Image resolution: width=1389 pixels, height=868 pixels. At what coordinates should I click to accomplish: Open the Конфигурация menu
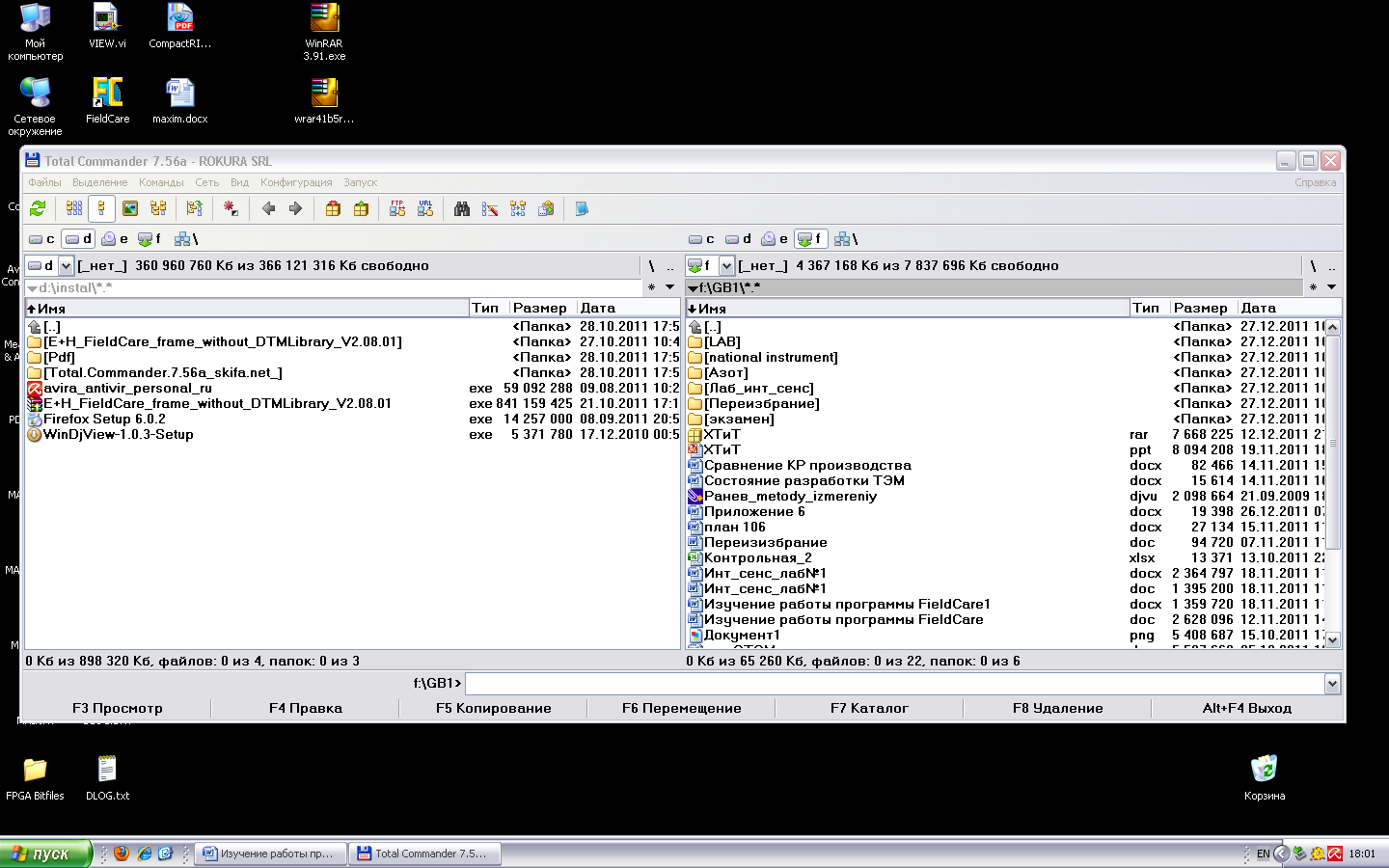click(x=296, y=182)
